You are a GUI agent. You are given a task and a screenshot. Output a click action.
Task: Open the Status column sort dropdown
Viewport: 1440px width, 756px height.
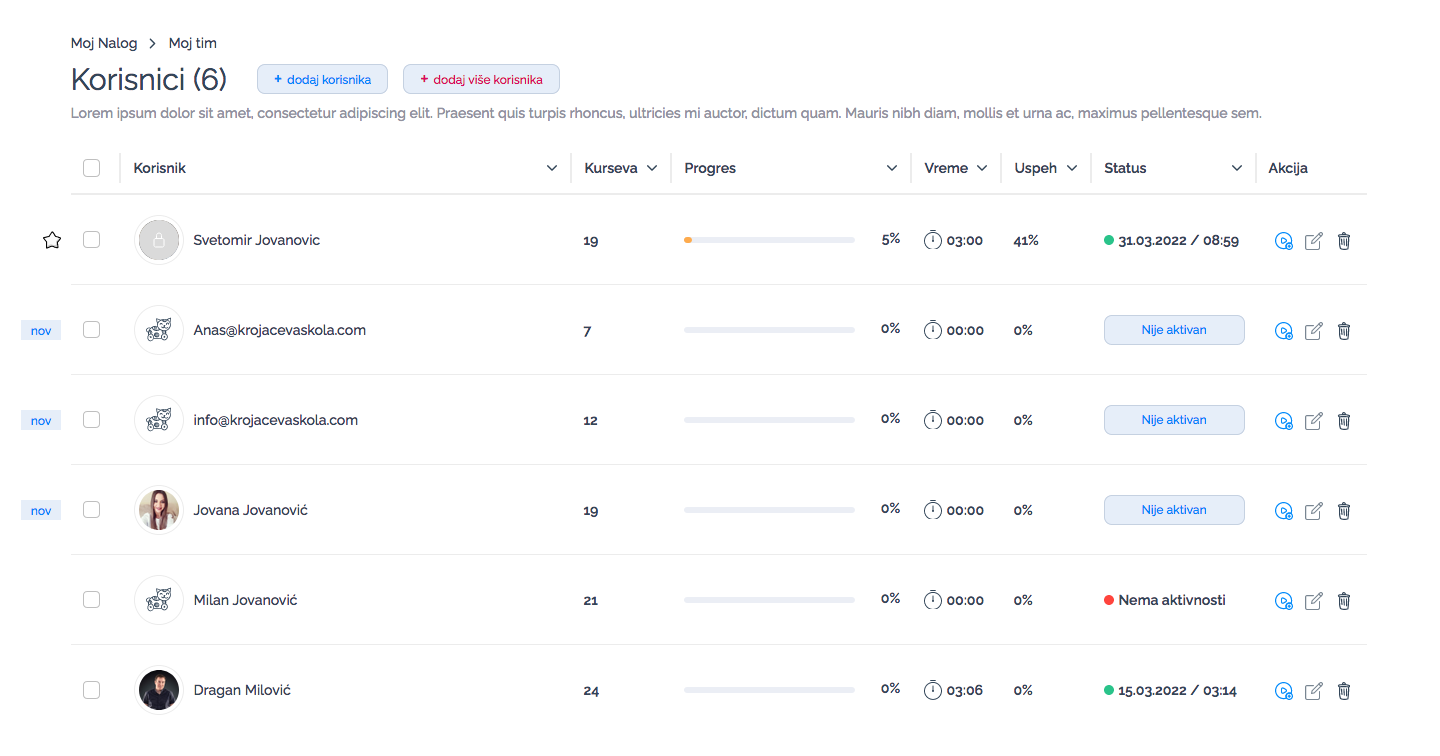[x=1237, y=168]
